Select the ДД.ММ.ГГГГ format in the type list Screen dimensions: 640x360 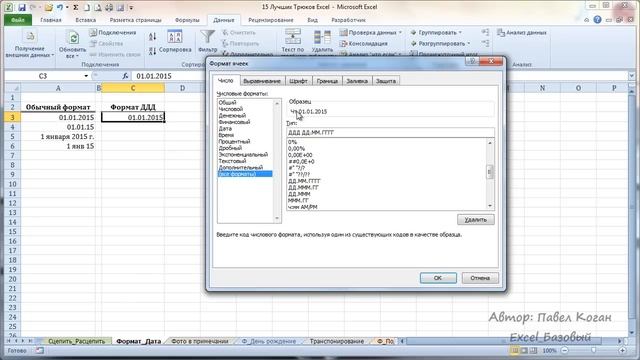click(304, 181)
